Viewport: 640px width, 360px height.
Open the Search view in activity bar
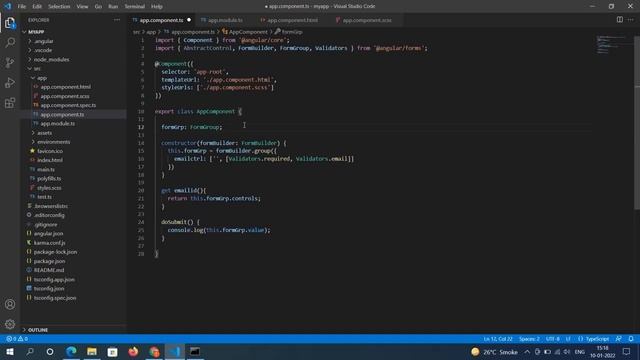click(10, 42)
